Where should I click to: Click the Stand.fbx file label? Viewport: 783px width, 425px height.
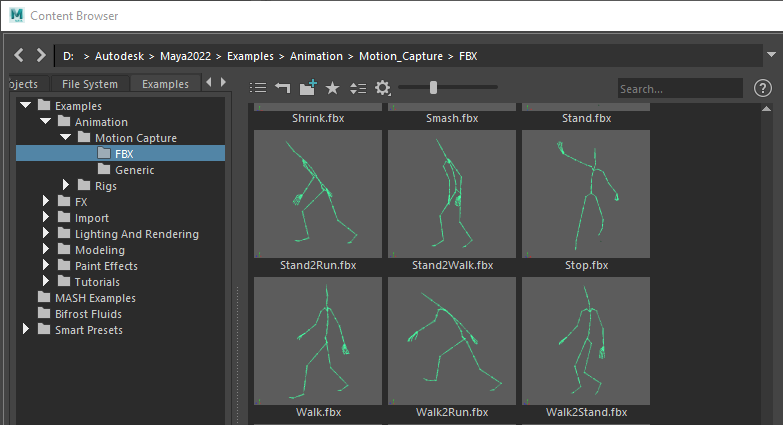tap(586, 118)
